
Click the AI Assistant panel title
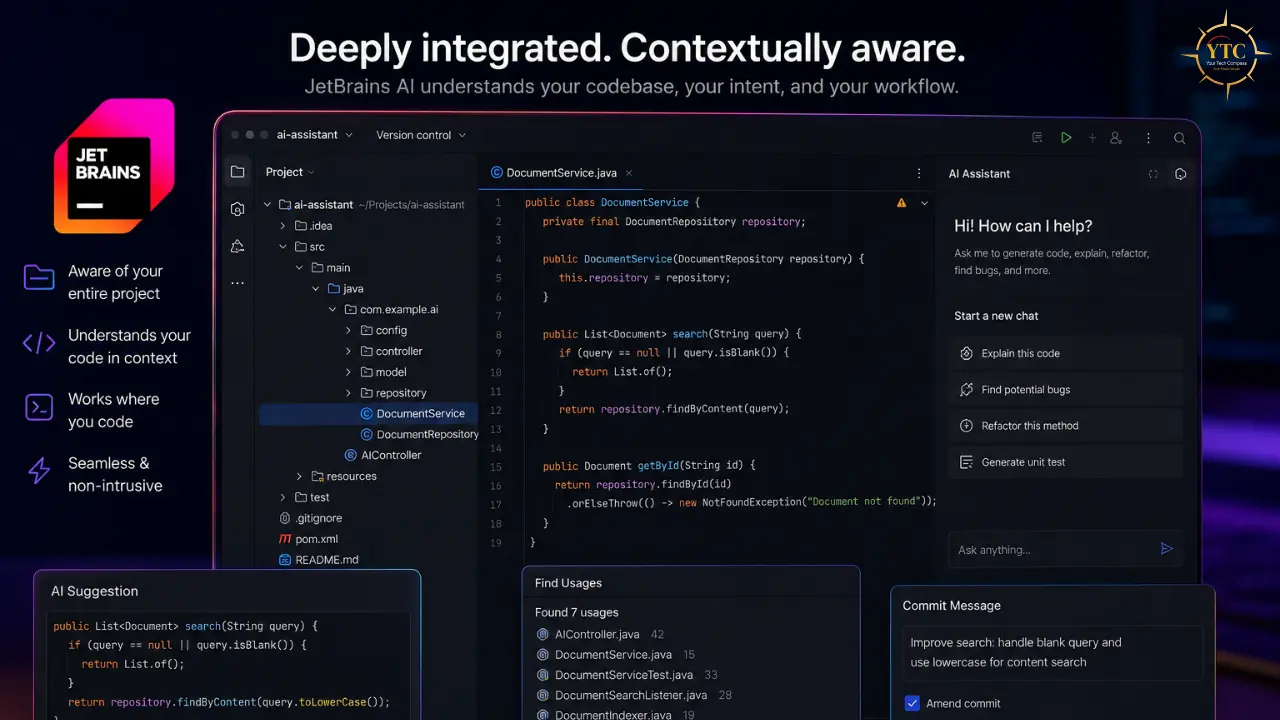pos(979,174)
